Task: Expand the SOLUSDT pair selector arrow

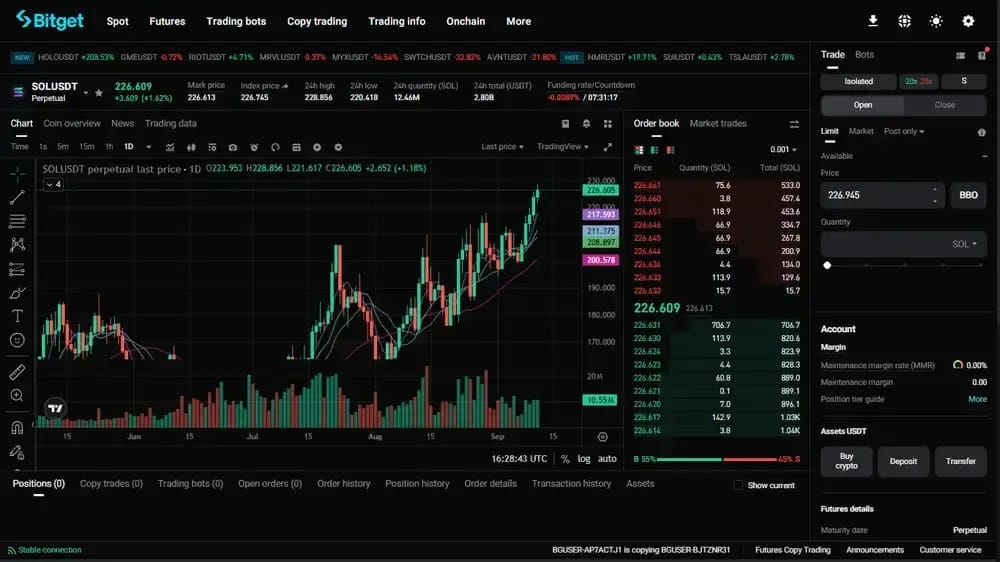Action: [x=85, y=92]
